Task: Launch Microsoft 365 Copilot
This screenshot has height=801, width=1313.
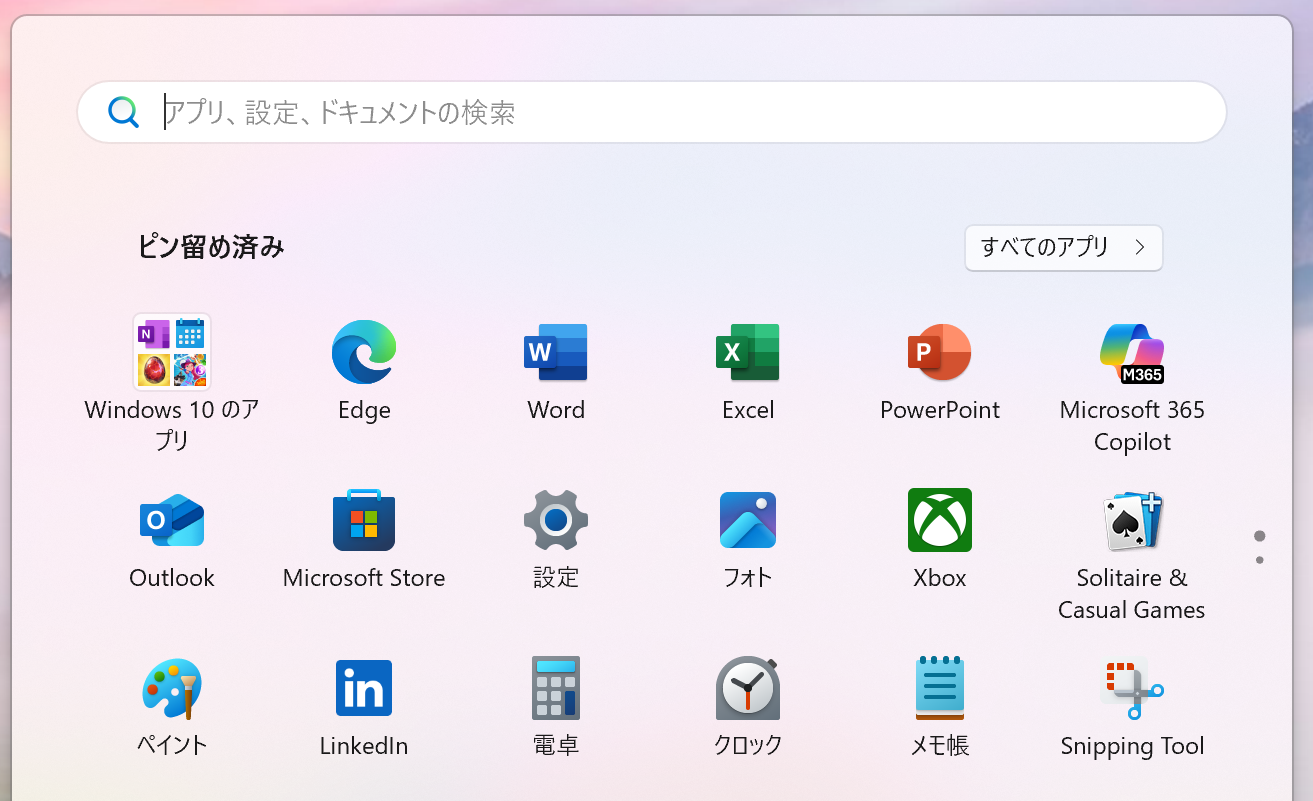Action: coord(1132,352)
